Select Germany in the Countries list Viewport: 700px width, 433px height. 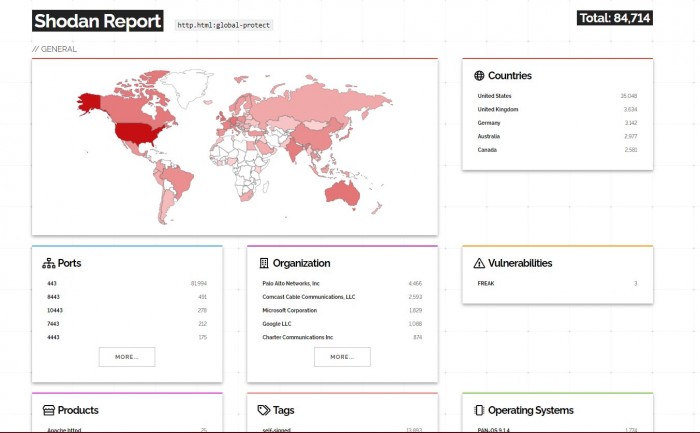[x=489, y=123]
